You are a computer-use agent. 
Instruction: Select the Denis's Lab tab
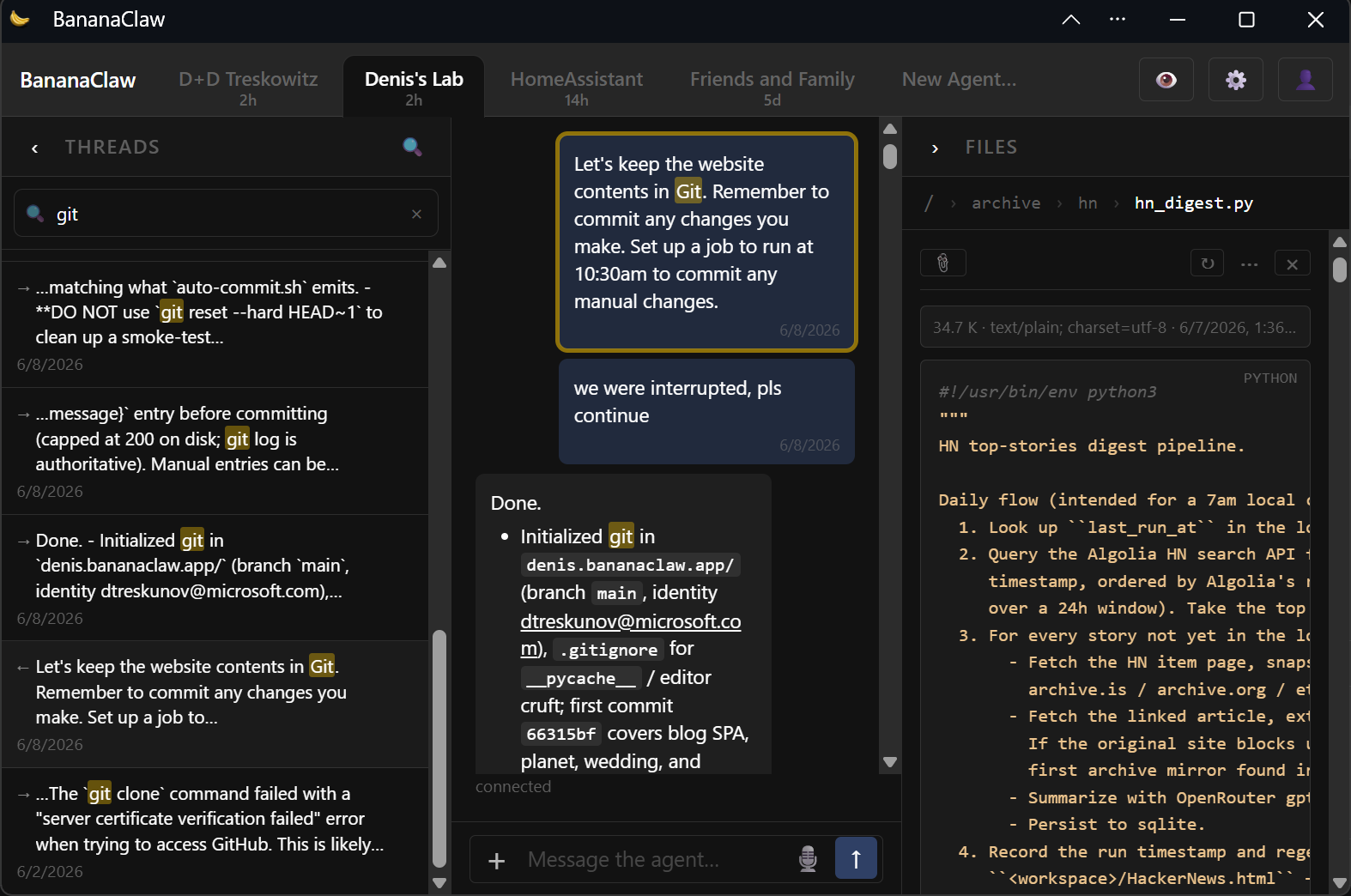tap(414, 87)
